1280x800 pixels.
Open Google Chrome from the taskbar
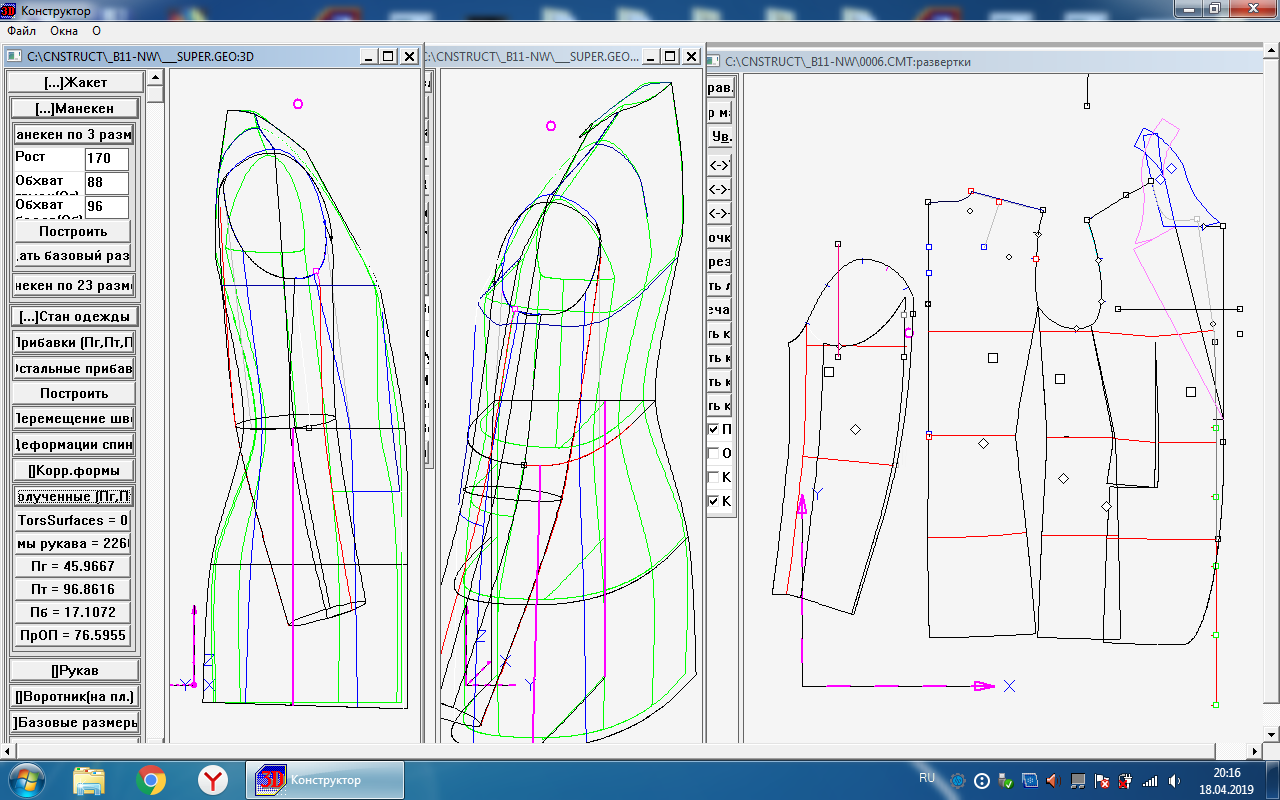[151, 780]
